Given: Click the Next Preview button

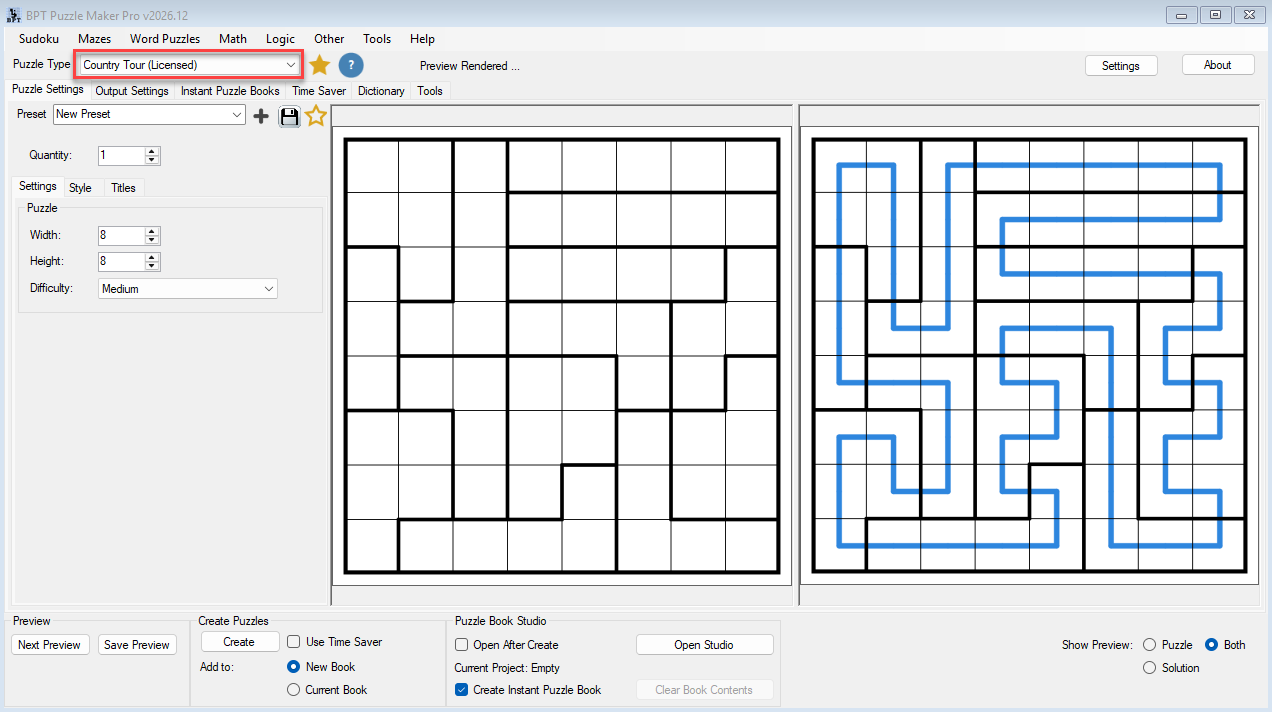Looking at the screenshot, I should point(49,645).
